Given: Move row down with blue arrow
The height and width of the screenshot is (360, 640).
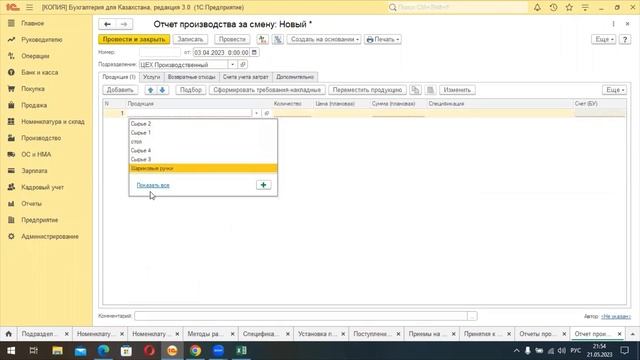Looking at the screenshot, I should [x=162, y=90].
